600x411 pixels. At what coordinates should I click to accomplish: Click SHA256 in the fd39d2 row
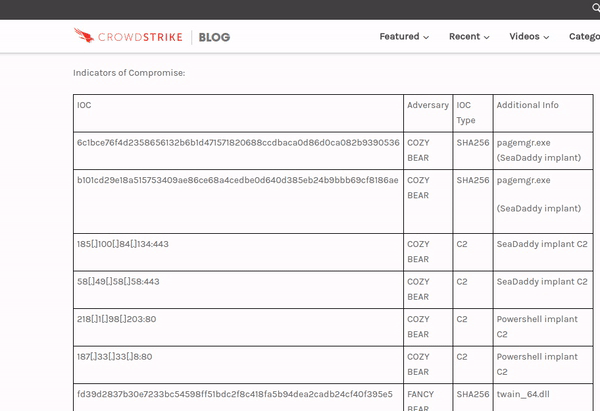473,394
